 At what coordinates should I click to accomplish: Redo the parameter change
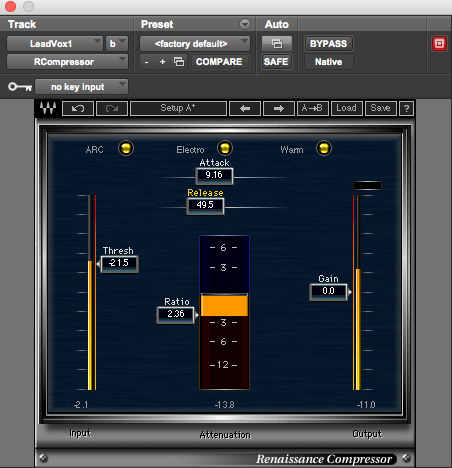coord(112,108)
